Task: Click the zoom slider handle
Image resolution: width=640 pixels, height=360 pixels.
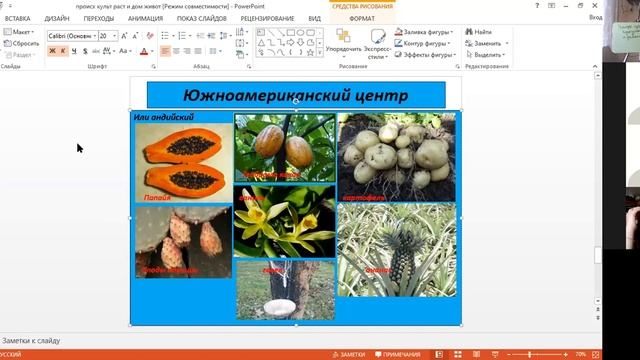Action: tap(530, 354)
